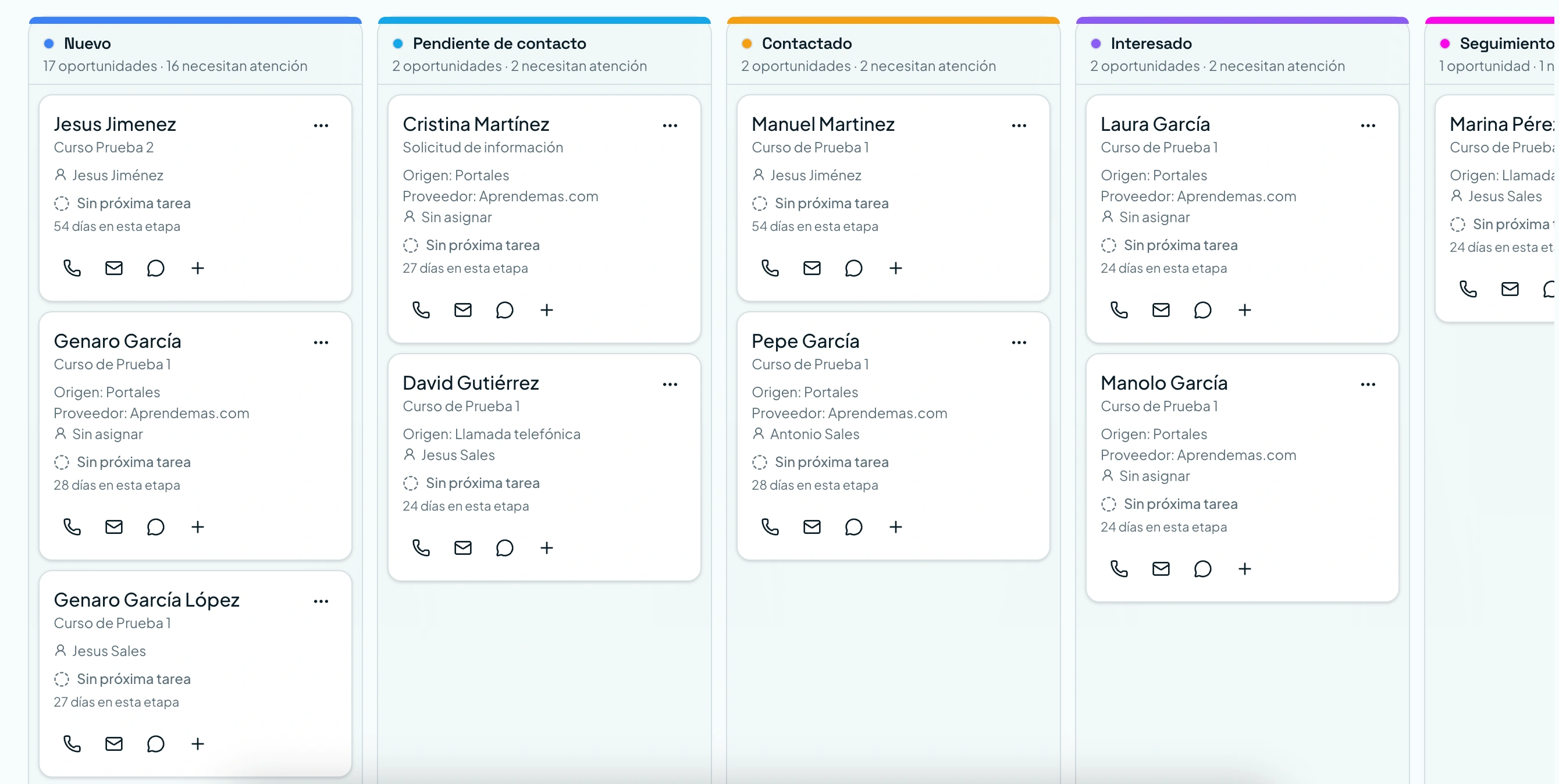
Task: Email Genaro García López via envelope icon
Action: point(114,743)
